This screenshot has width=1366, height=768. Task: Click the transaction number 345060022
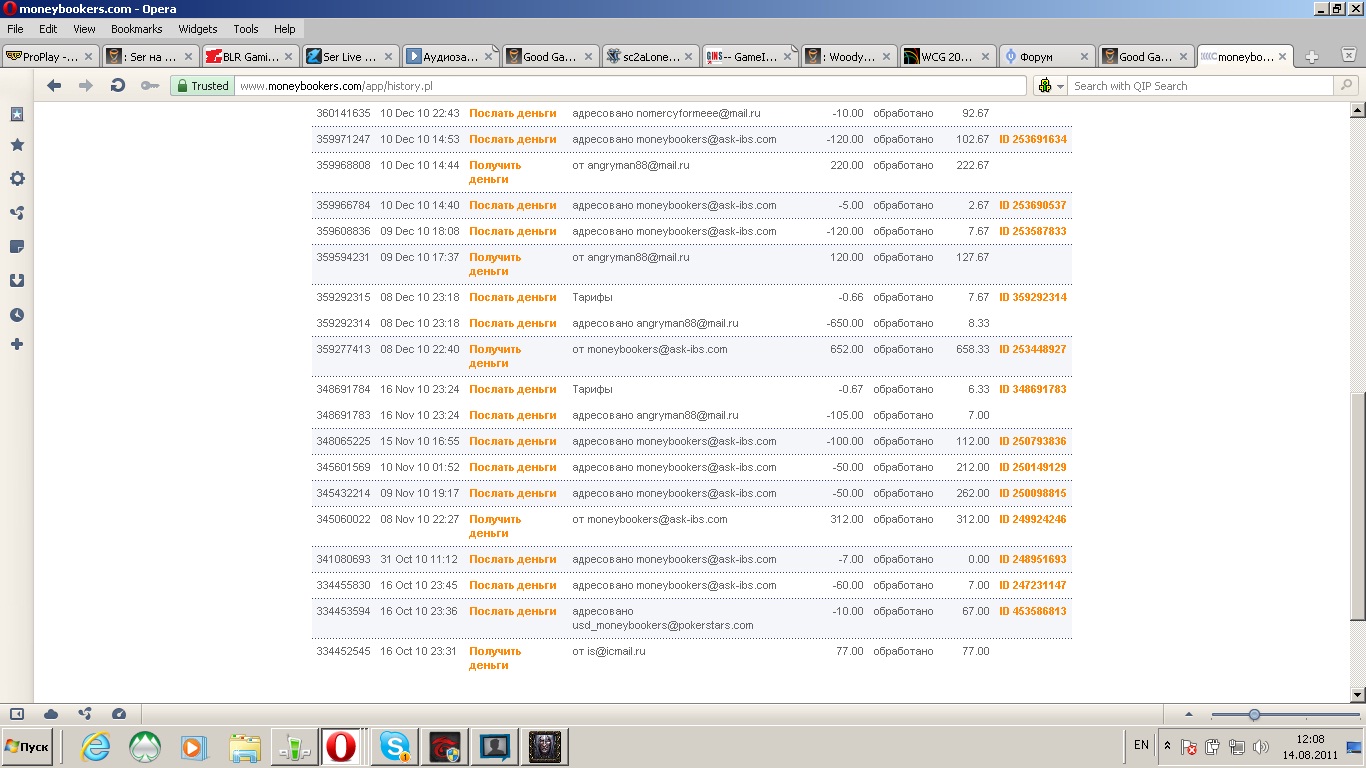click(343, 519)
